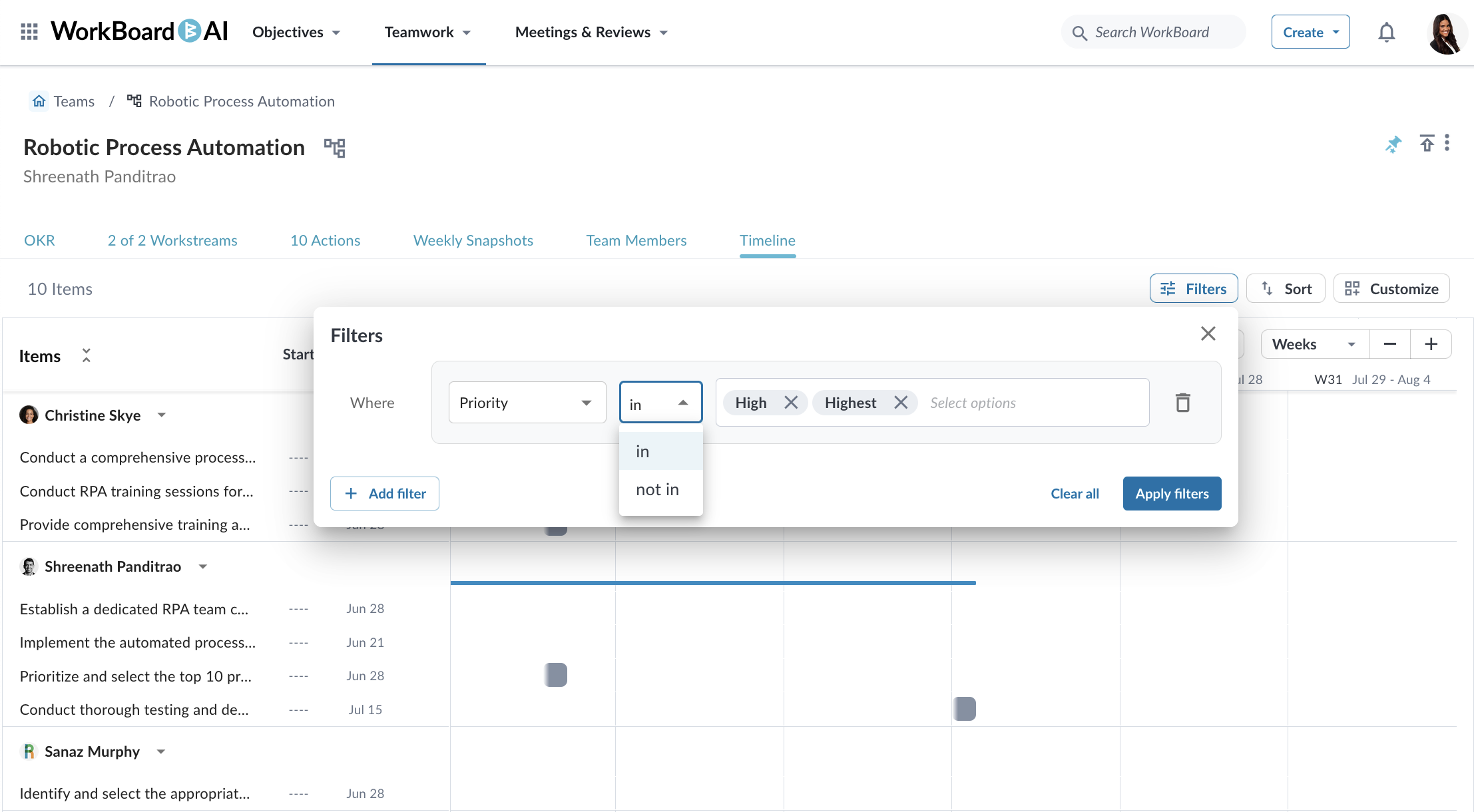1474x812 pixels.
Task: Click Teams breadcrumb link
Action: point(74,101)
